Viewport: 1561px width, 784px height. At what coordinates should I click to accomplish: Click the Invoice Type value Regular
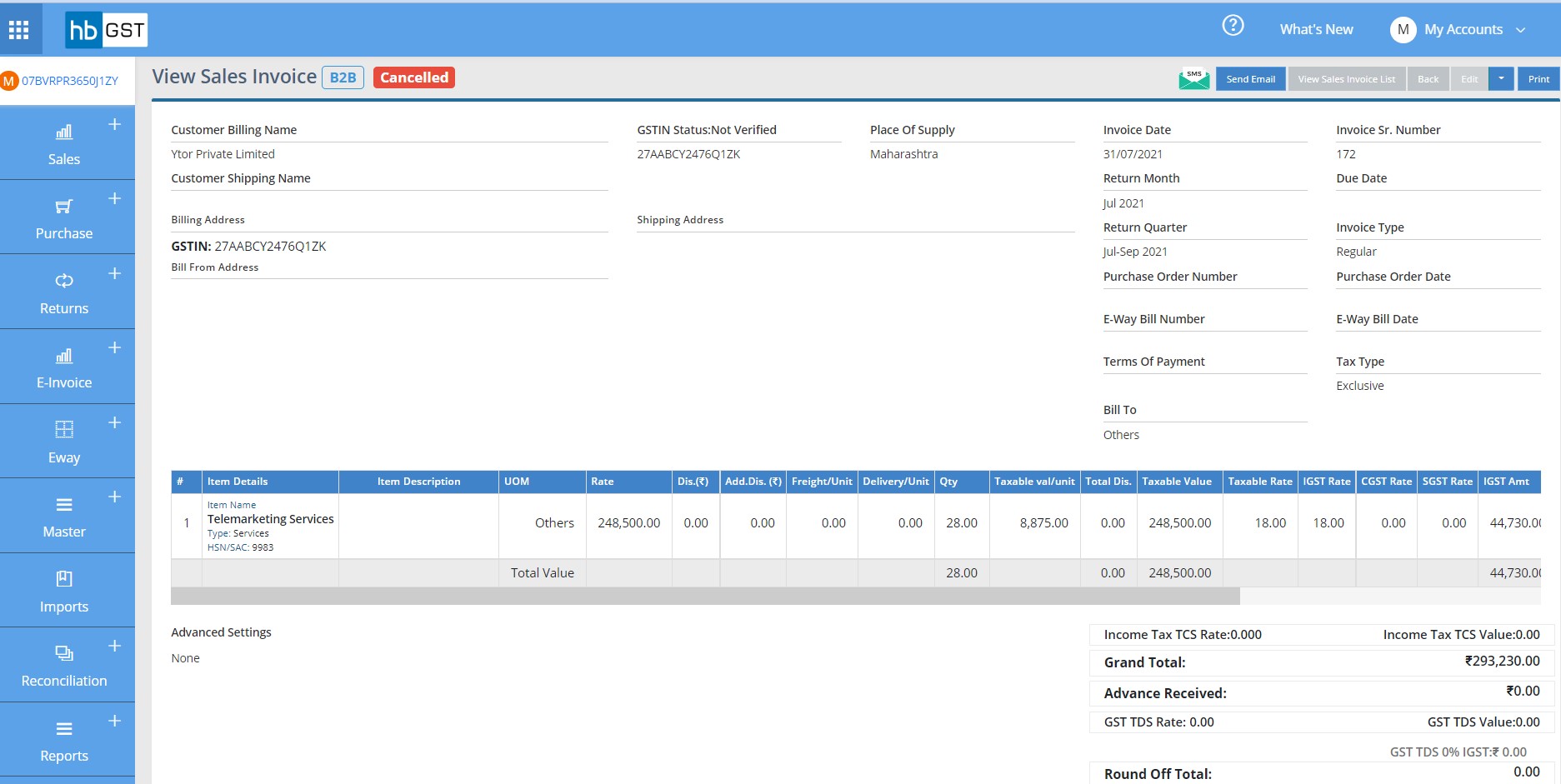click(x=1356, y=252)
